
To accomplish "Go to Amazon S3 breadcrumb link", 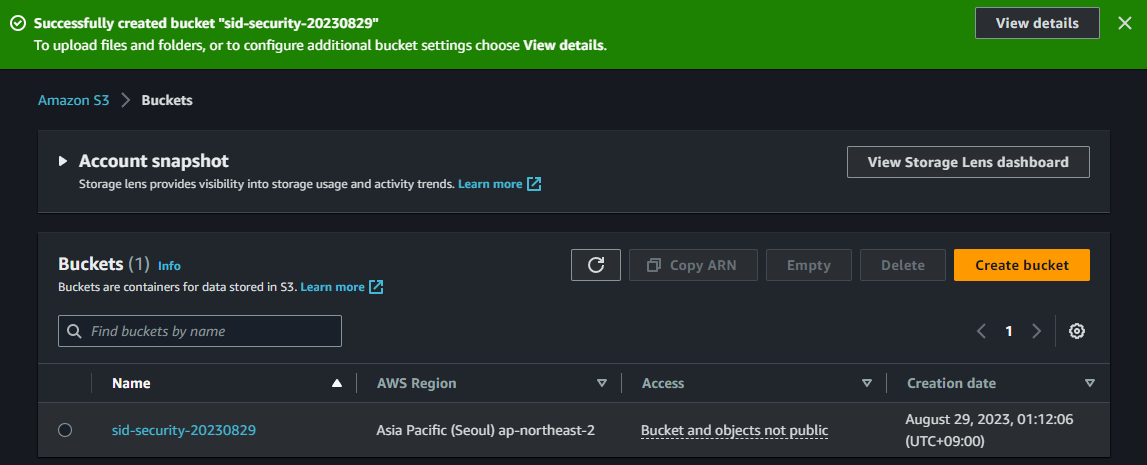I will (74, 100).
